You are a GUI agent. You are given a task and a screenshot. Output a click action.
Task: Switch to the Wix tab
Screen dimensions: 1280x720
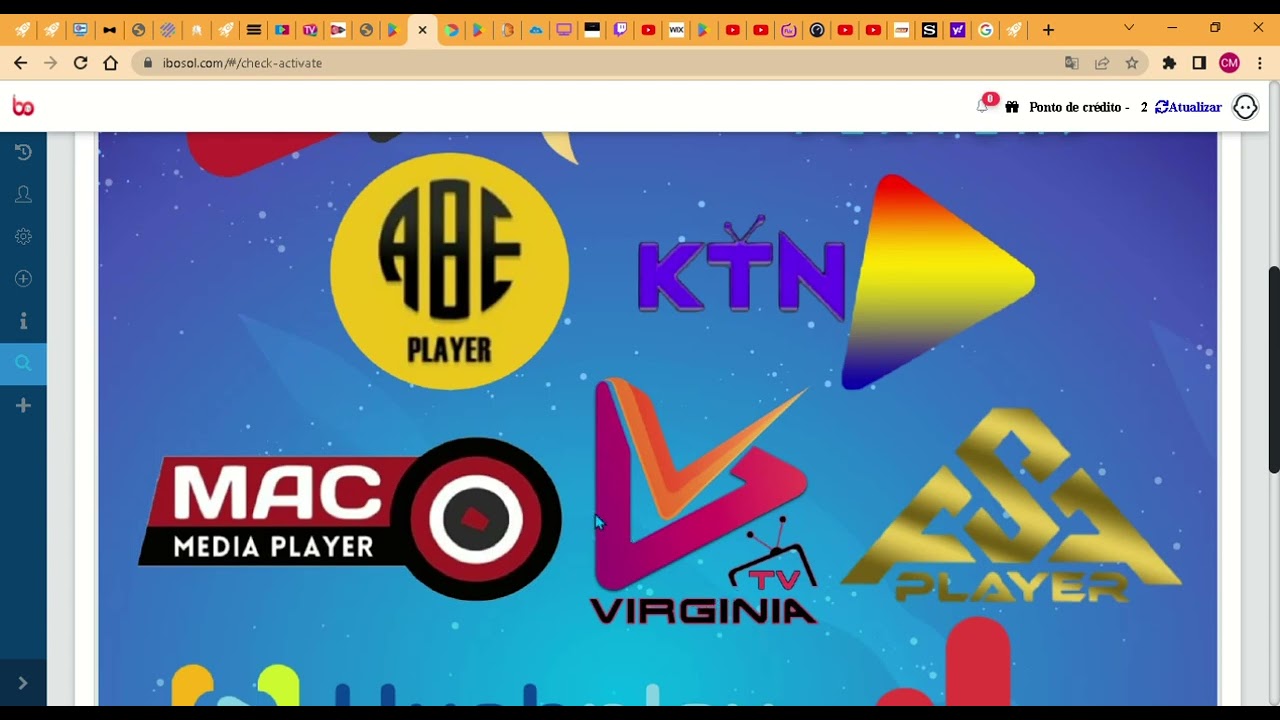pos(676,30)
